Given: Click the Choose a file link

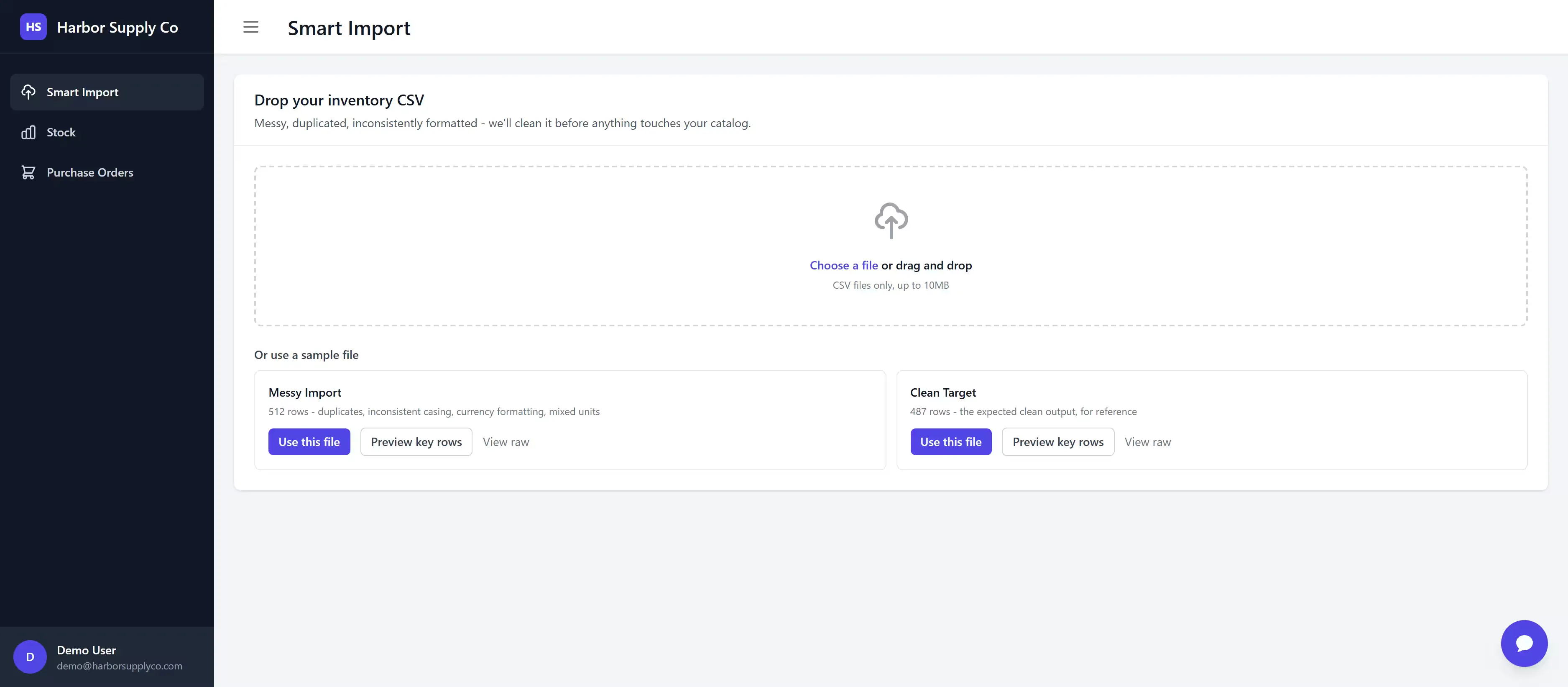Looking at the screenshot, I should click(x=844, y=266).
